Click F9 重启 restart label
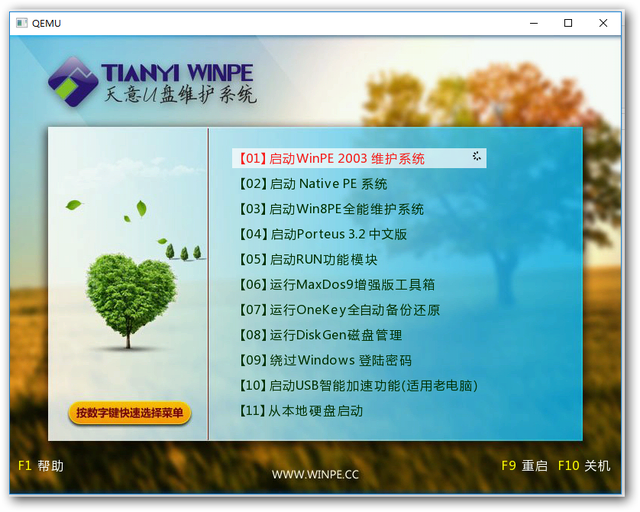This screenshot has width=640, height=512. [x=524, y=465]
